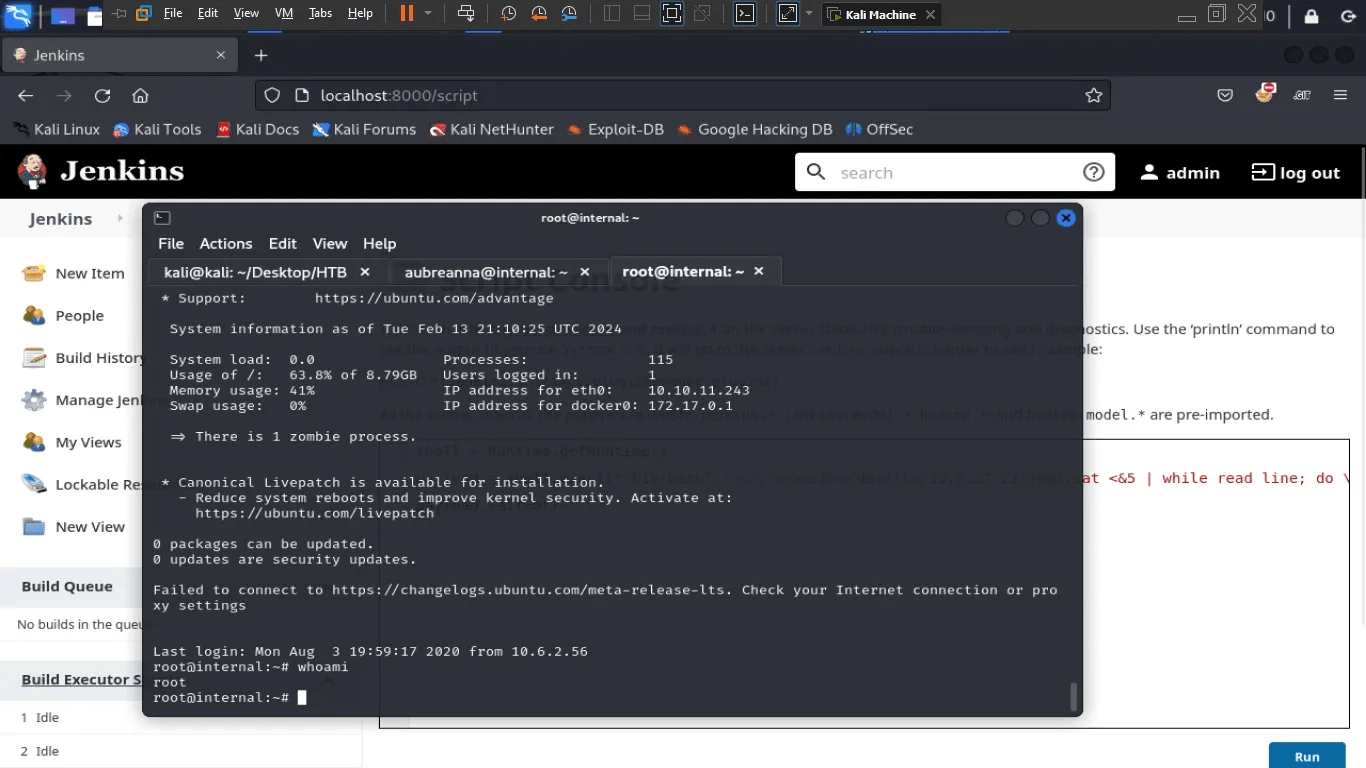Screen dimensions: 1366x768
Task: Open Kali NetHunter bookmark
Action: coord(491,129)
